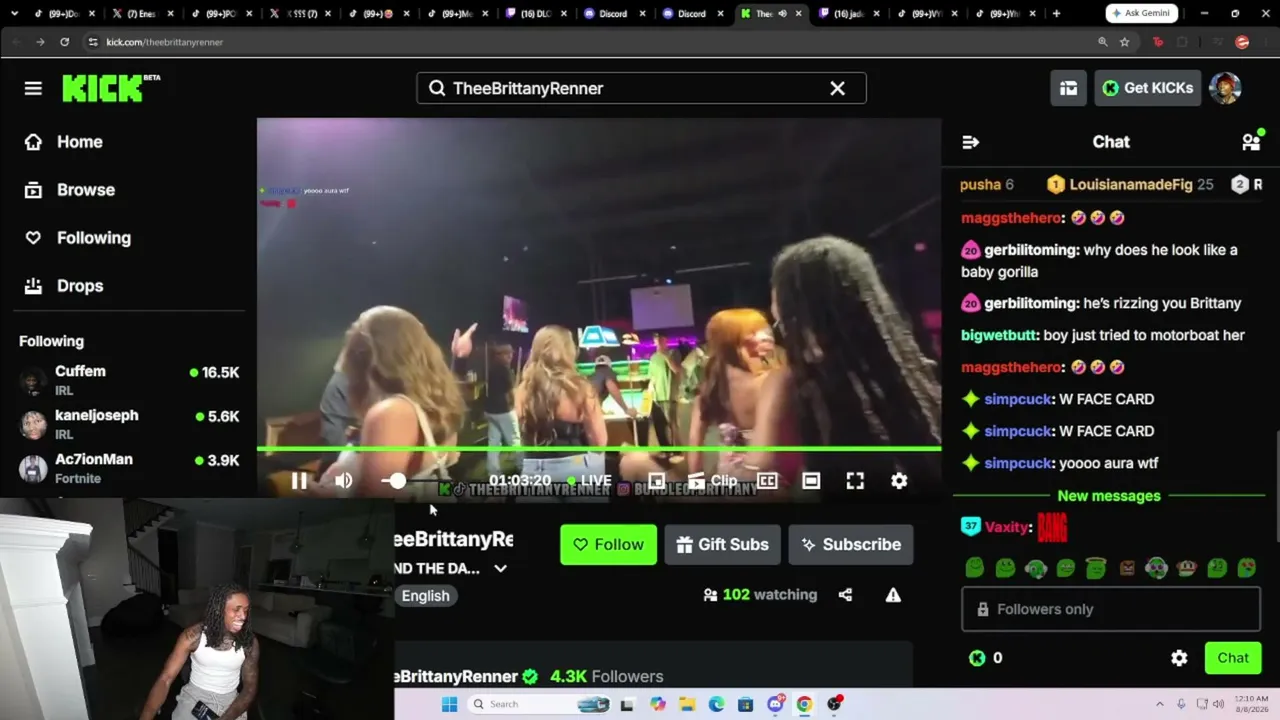Mute the stream volume speaker icon
The width and height of the screenshot is (1280, 720).
click(344, 481)
